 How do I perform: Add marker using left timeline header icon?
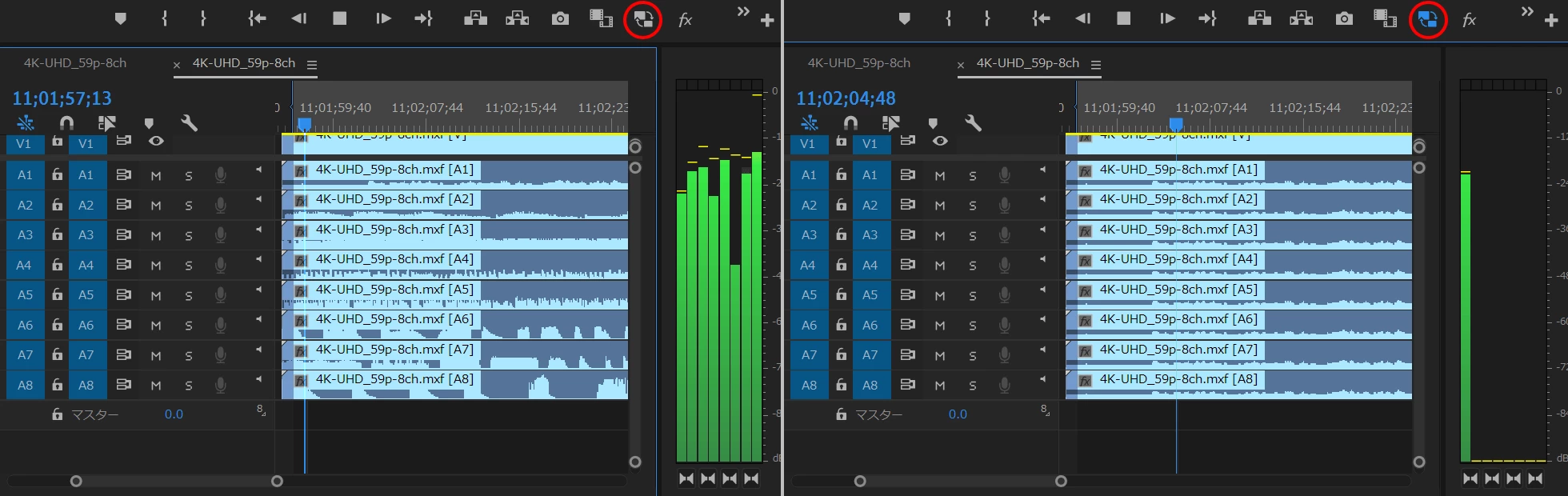(148, 123)
